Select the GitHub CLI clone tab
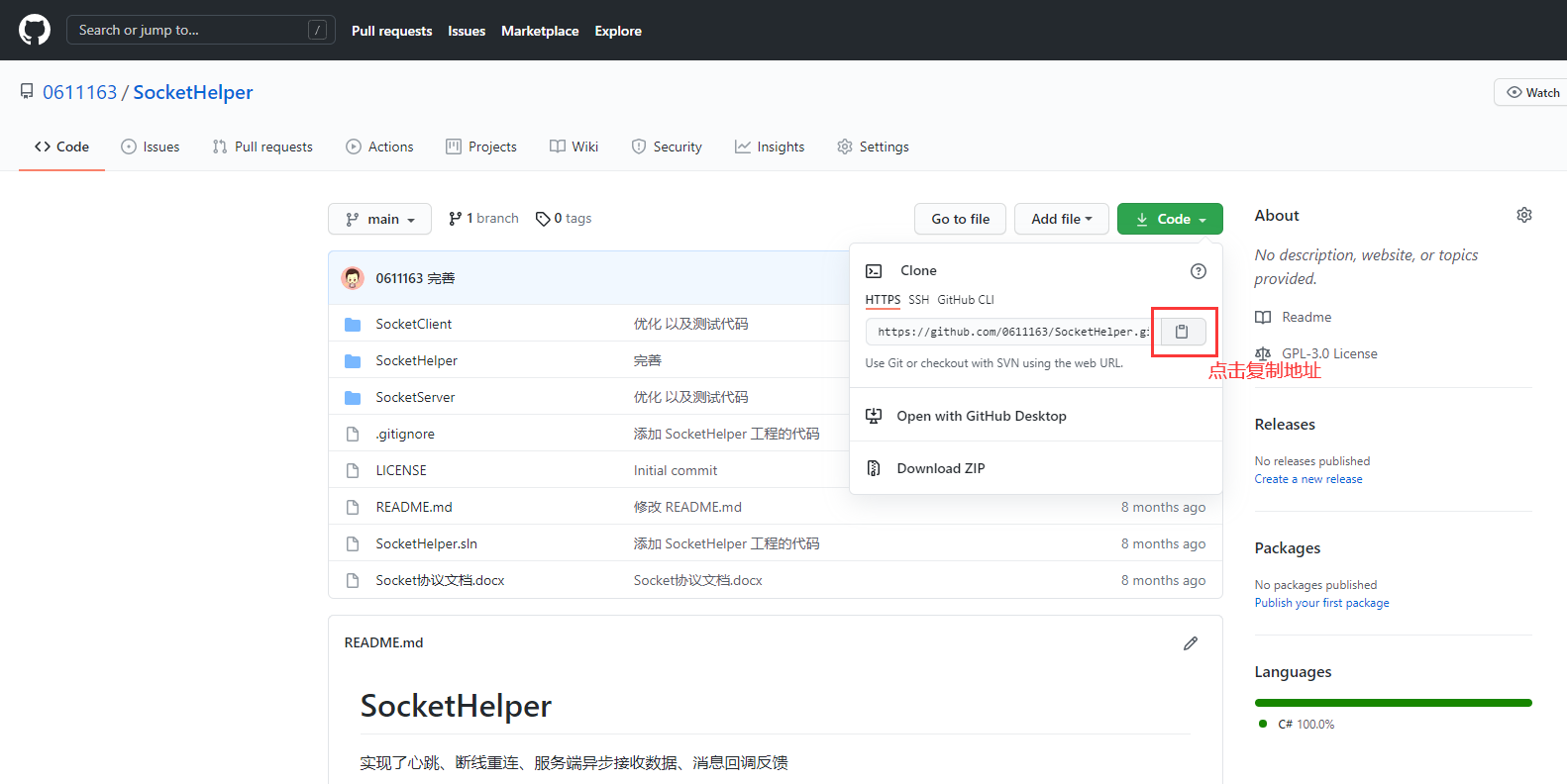Image resolution: width=1567 pixels, height=784 pixels. (965, 300)
